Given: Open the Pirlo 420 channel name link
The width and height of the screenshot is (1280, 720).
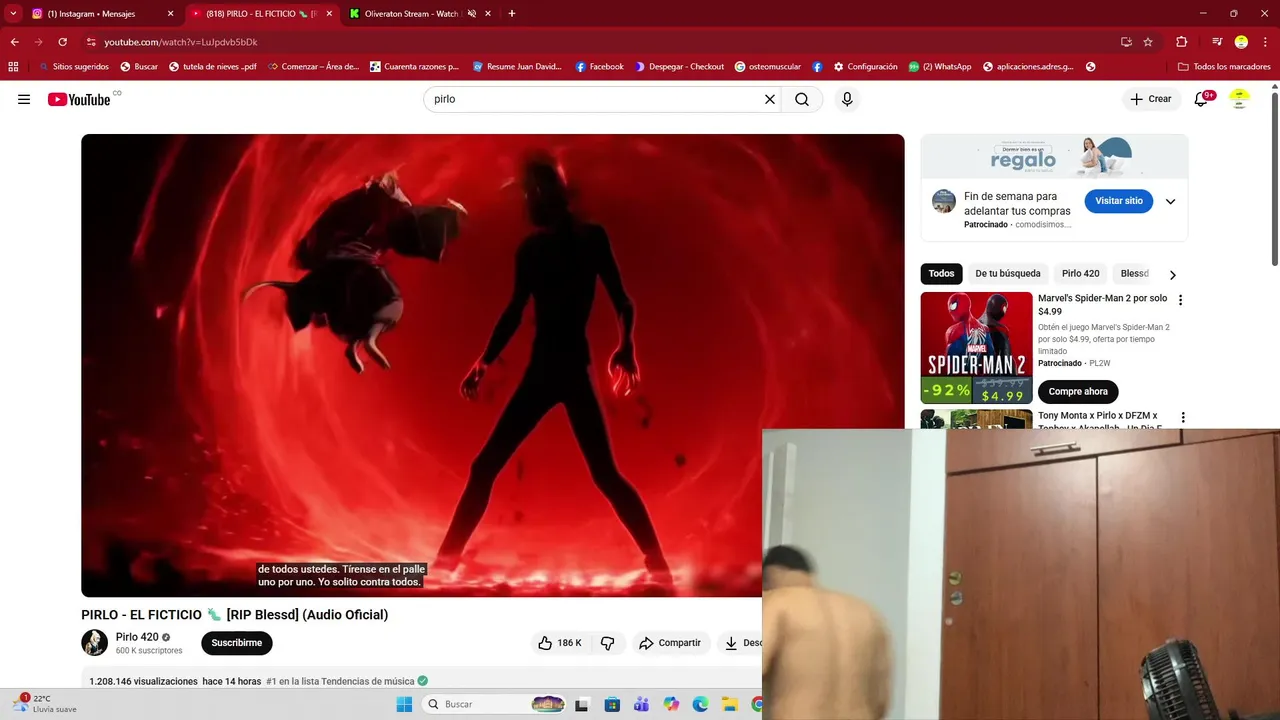Looking at the screenshot, I should tap(137, 637).
